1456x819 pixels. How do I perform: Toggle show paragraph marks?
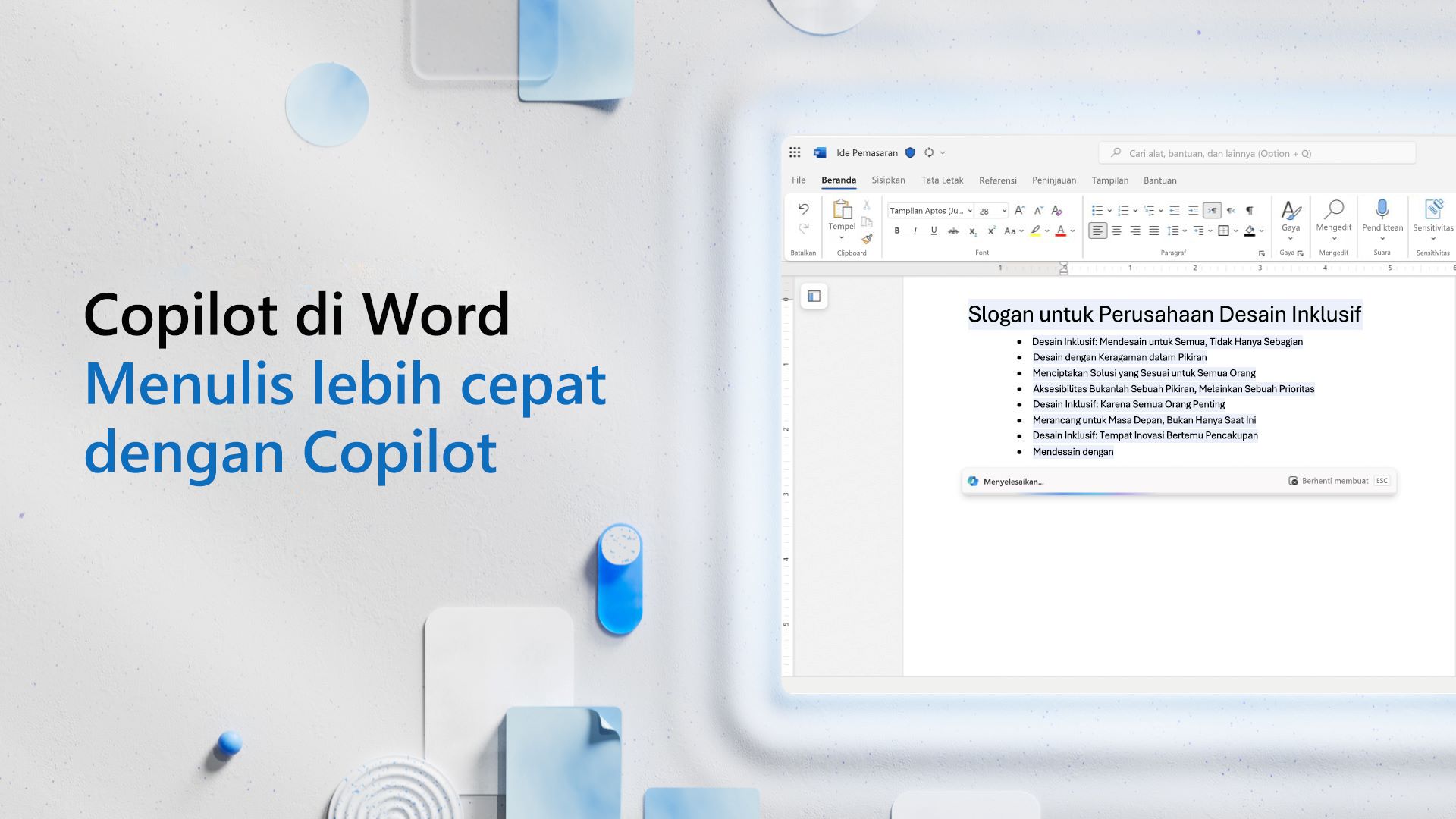click(1250, 210)
